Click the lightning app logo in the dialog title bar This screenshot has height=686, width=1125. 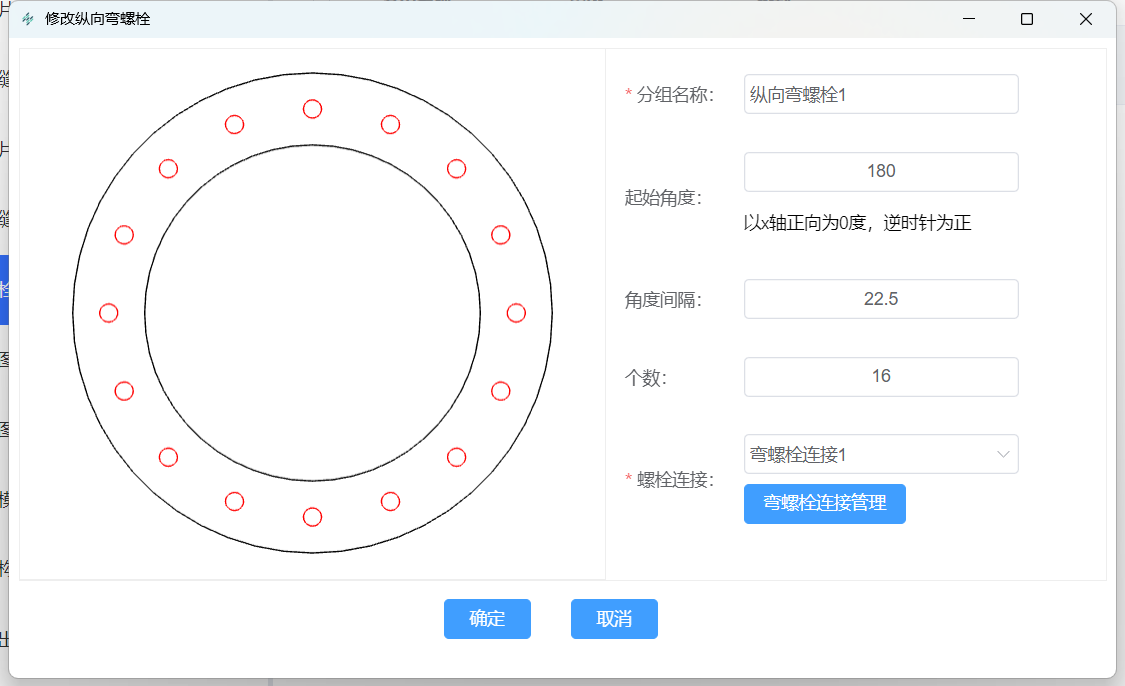(x=30, y=17)
